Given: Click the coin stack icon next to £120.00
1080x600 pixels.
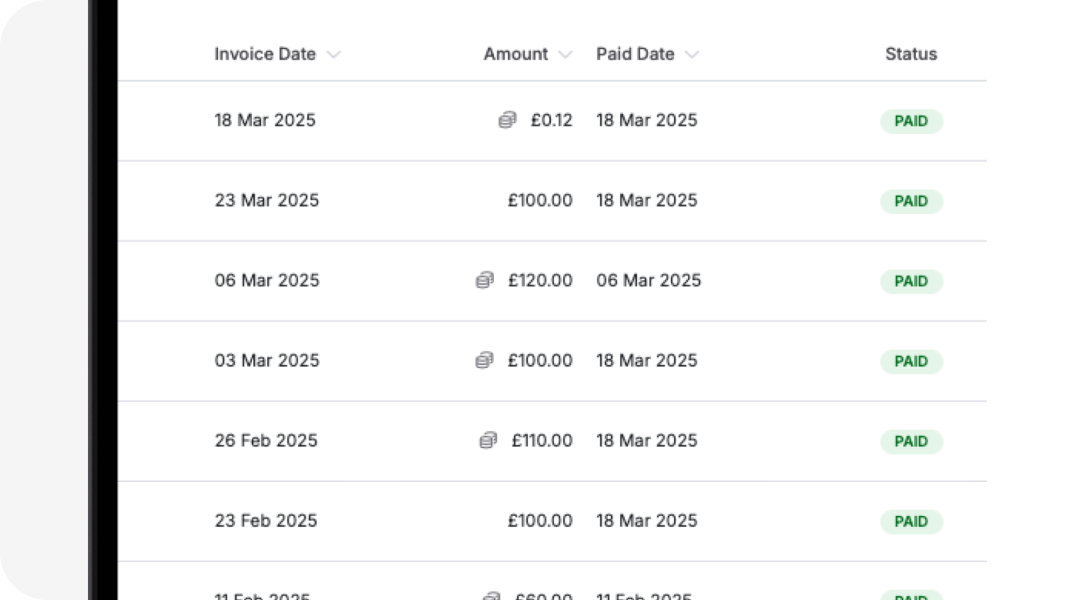Looking at the screenshot, I should (x=487, y=280).
